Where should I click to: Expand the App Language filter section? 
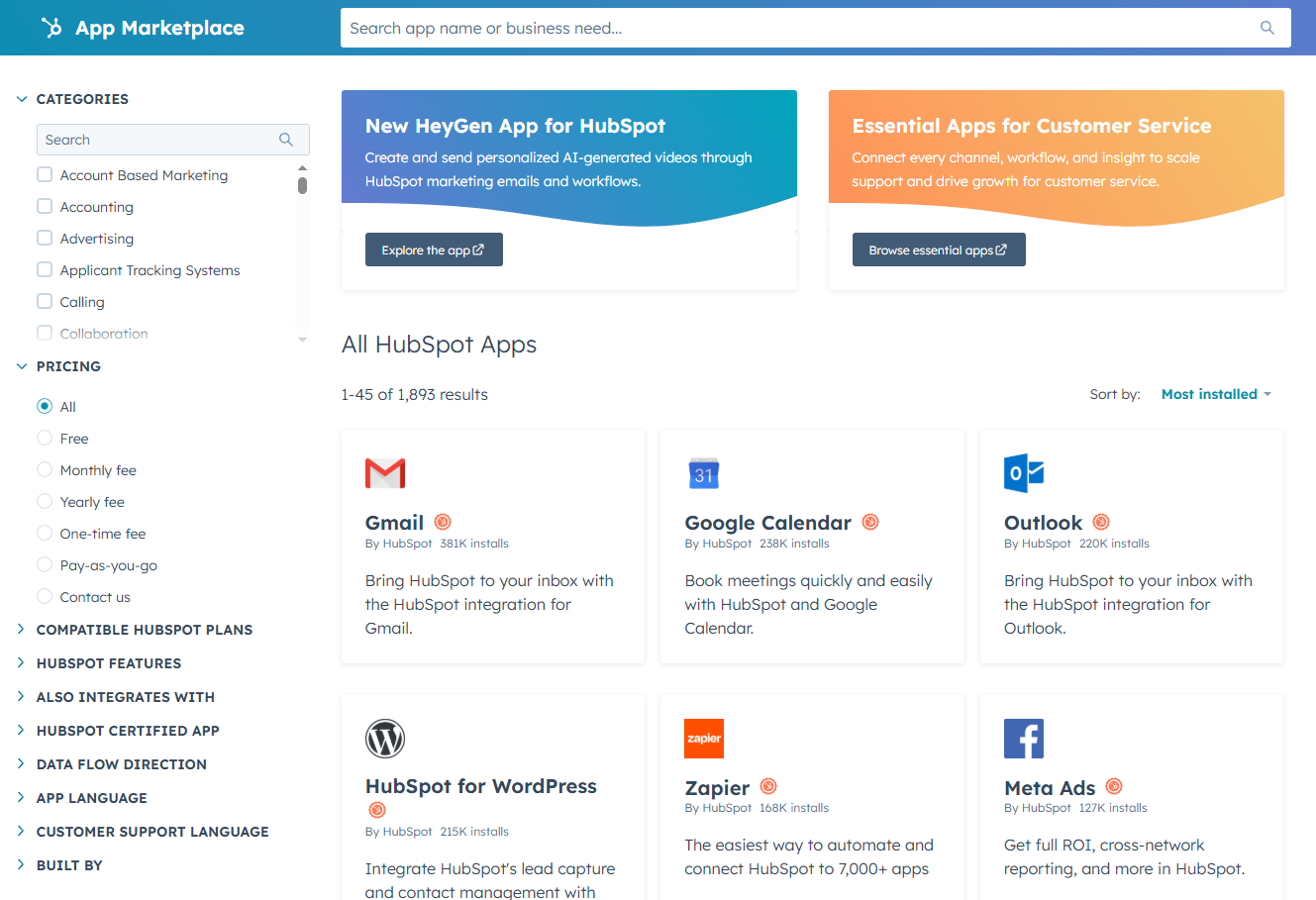tap(91, 798)
